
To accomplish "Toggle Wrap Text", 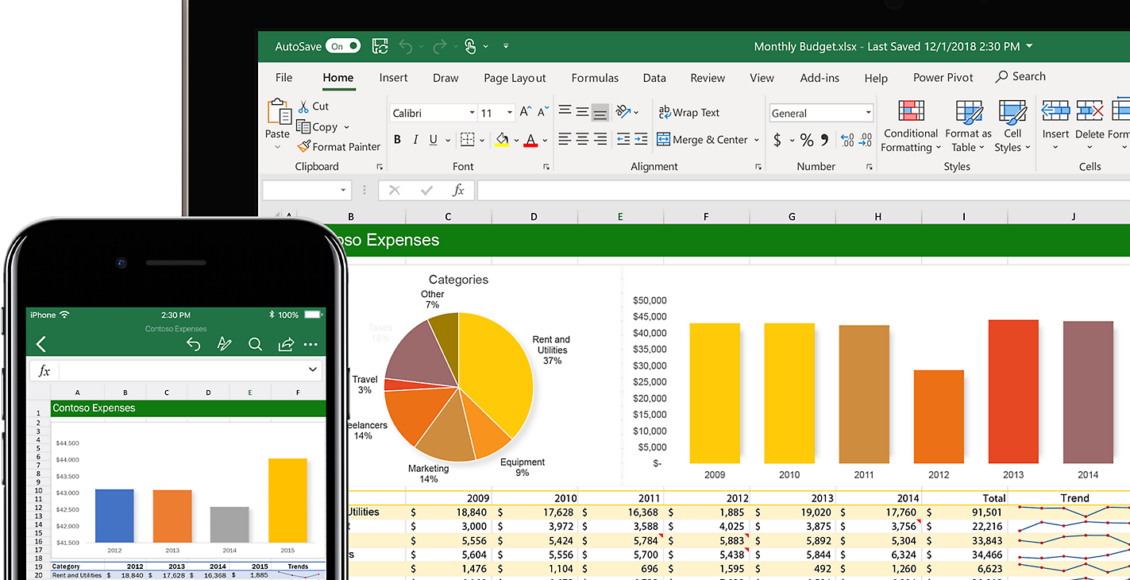I will tap(689, 112).
